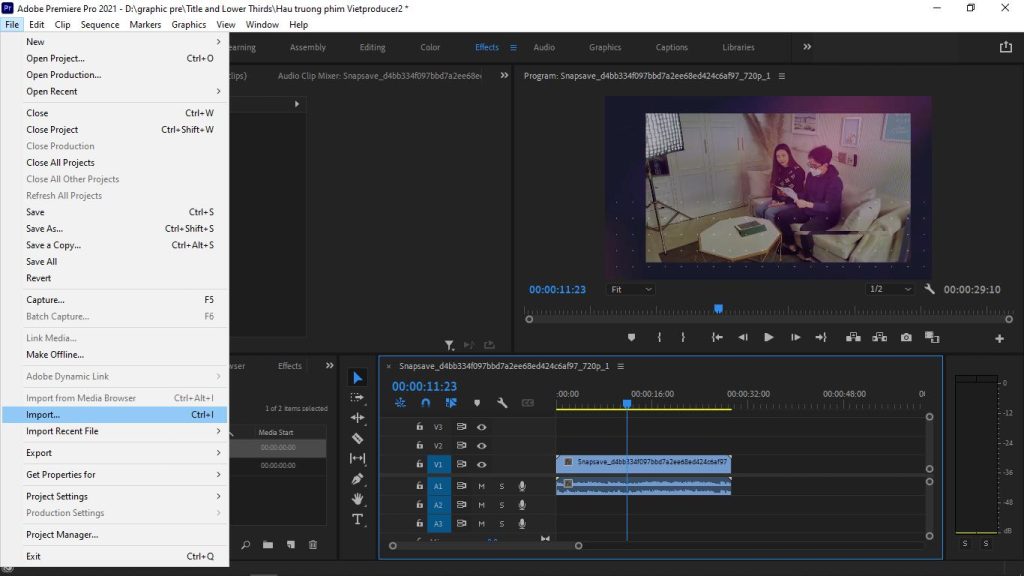Switch to the Audio workspace tab
This screenshot has width=1024, height=576.
click(x=544, y=47)
